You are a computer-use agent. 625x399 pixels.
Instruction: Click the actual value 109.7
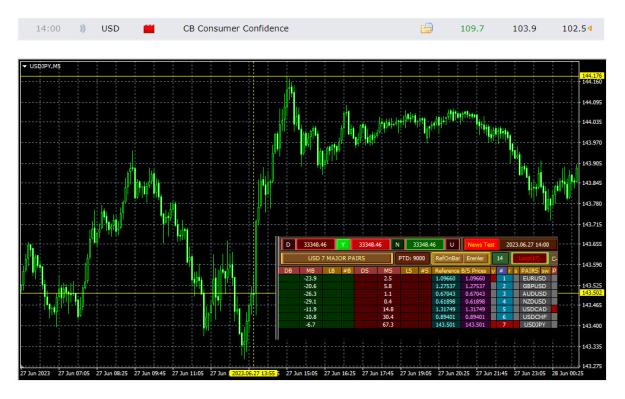point(472,29)
